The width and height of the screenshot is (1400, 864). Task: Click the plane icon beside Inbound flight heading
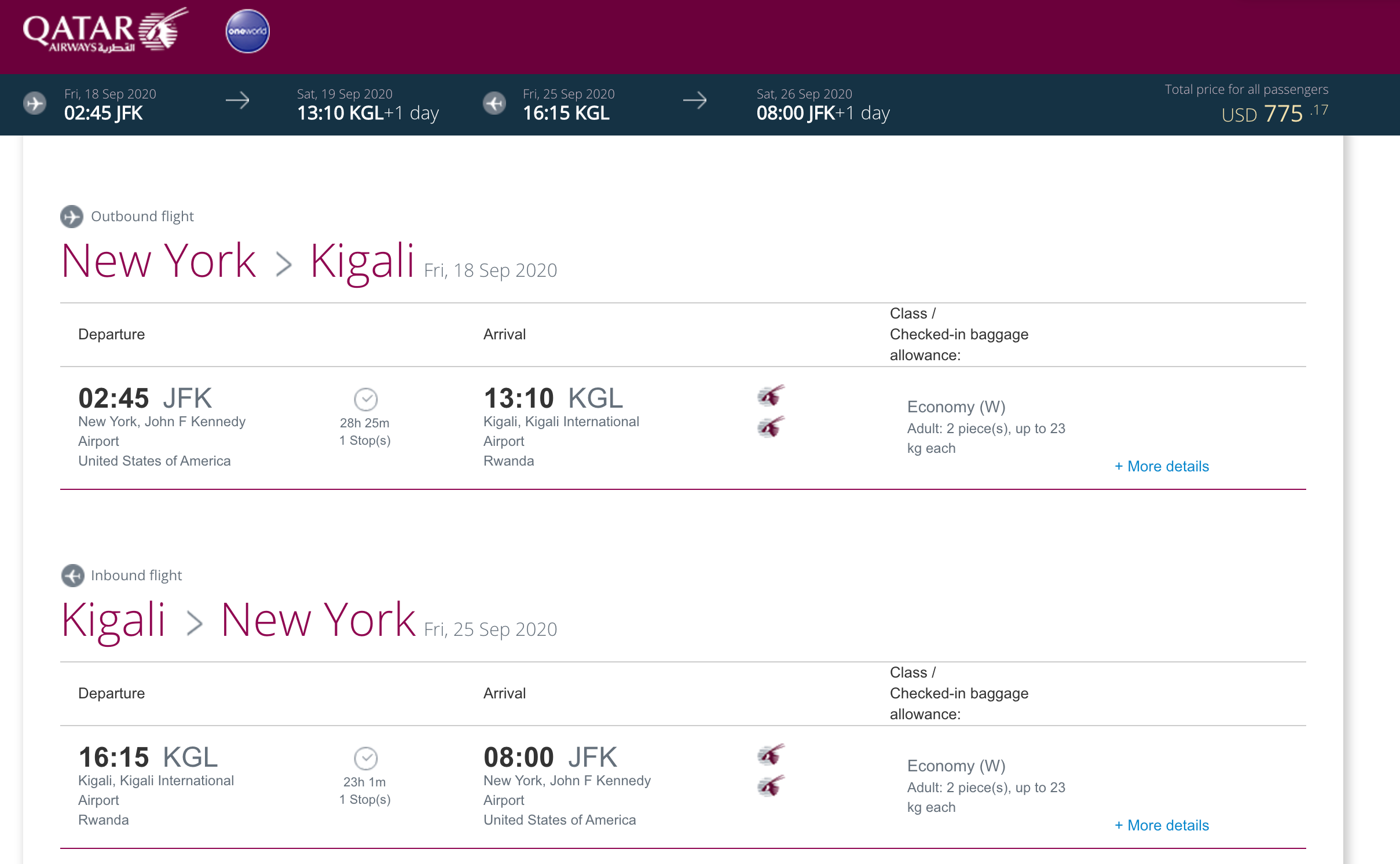coord(72,576)
